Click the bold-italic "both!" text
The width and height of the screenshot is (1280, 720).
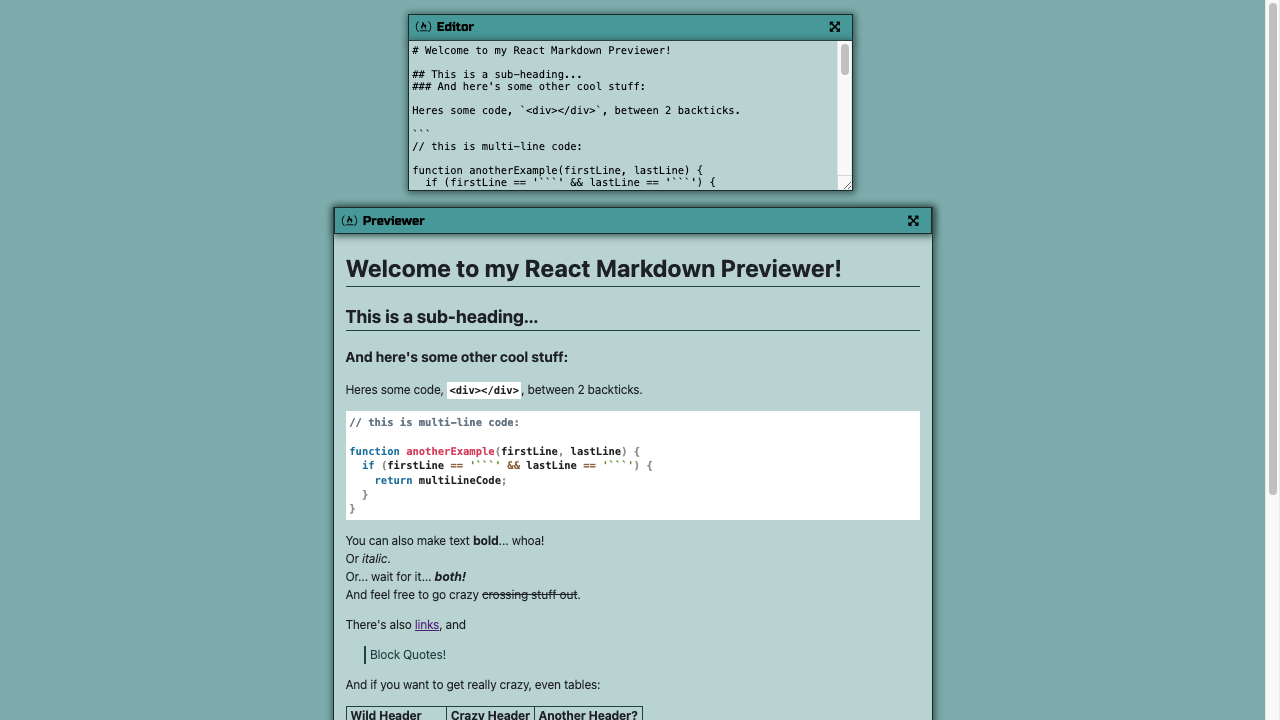pos(450,577)
